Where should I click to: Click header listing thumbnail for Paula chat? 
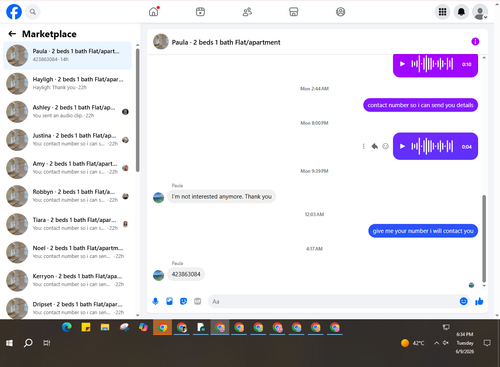click(161, 42)
